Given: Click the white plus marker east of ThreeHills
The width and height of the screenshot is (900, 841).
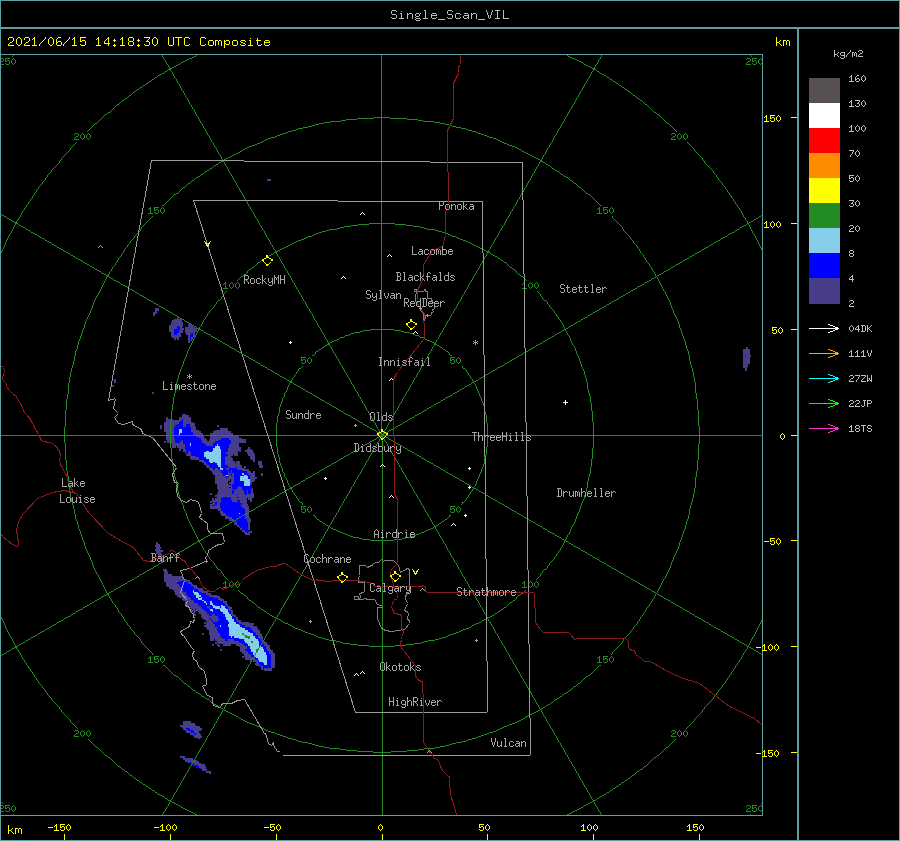Looking at the screenshot, I should 565,402.
